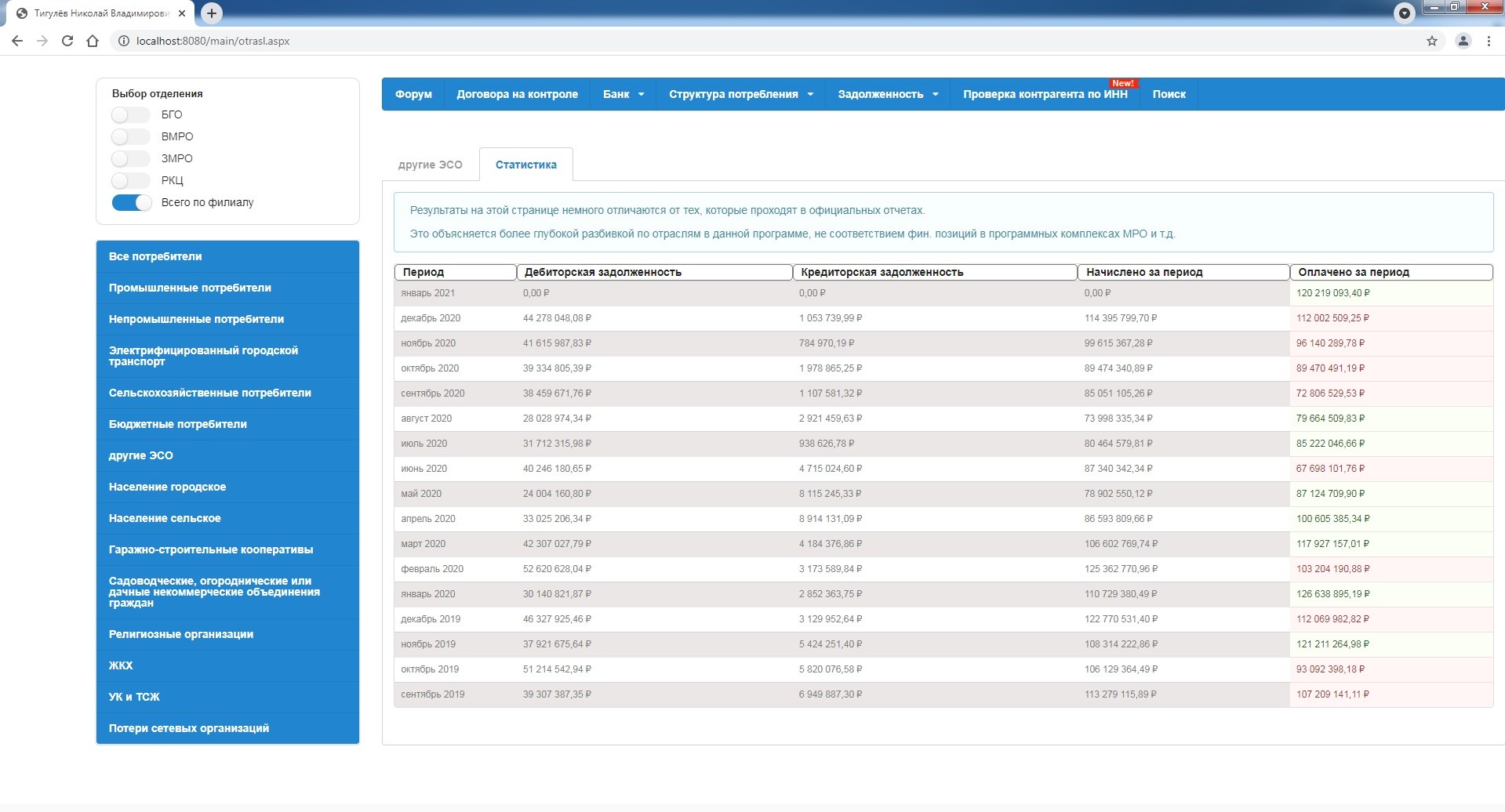This screenshot has width=1505, height=812.
Task: Select Непромышленные потребители category
Action: tap(227, 319)
